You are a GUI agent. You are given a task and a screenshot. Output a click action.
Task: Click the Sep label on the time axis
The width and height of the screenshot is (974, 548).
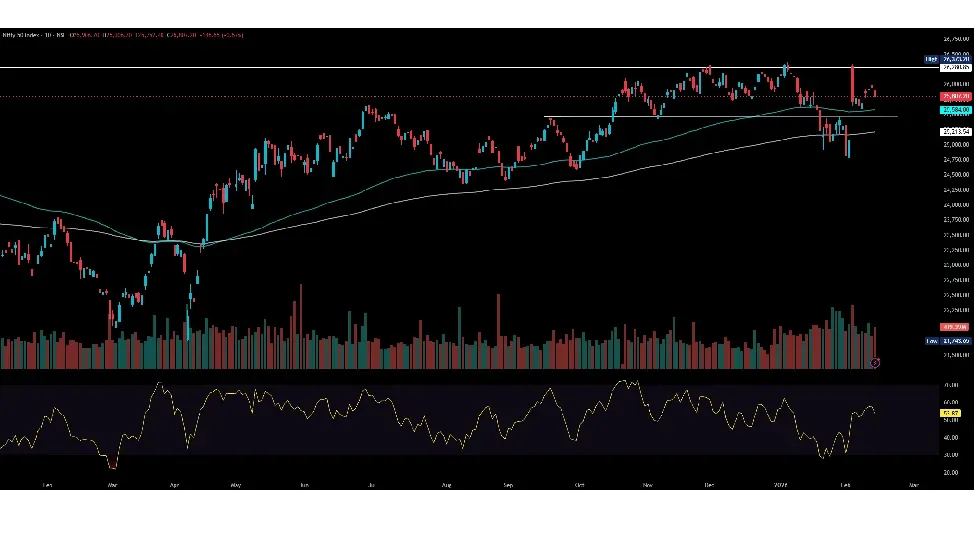(508, 485)
